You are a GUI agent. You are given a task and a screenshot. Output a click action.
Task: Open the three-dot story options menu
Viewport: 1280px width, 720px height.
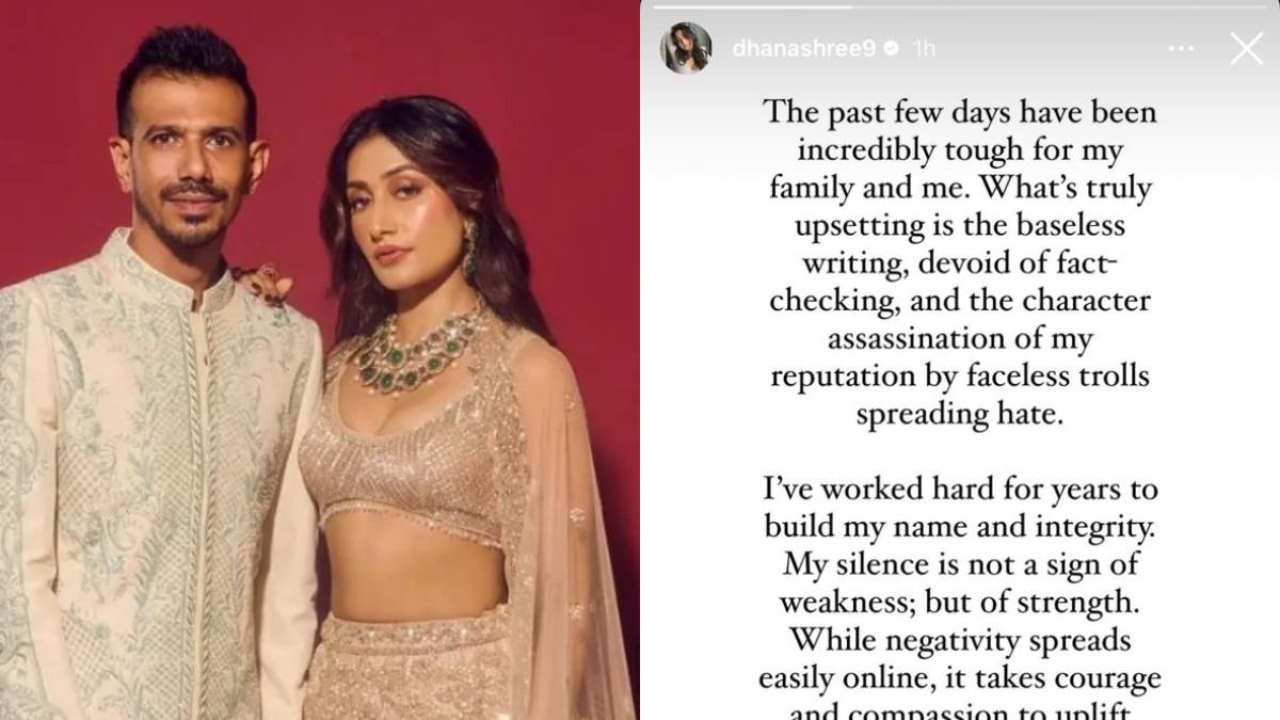1180,48
